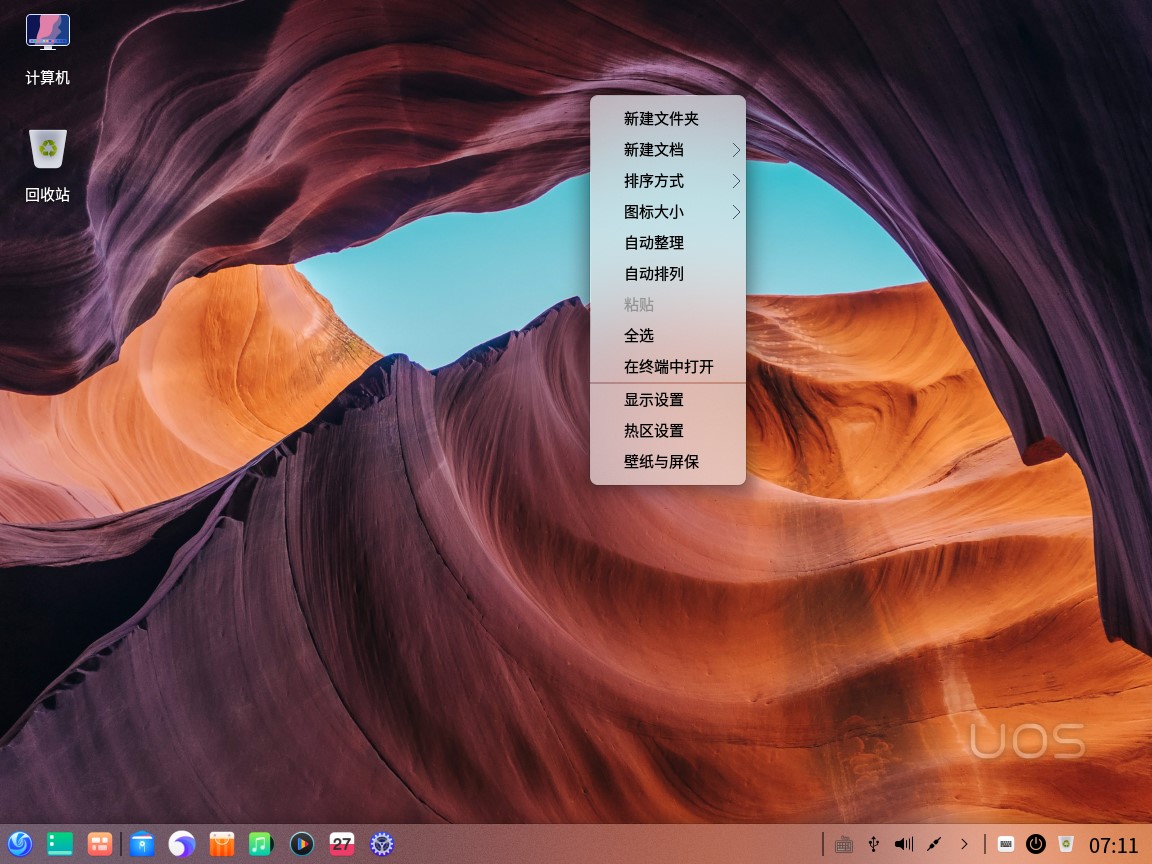Open the 计算机 desktop icon
The image size is (1152, 864).
point(48,48)
